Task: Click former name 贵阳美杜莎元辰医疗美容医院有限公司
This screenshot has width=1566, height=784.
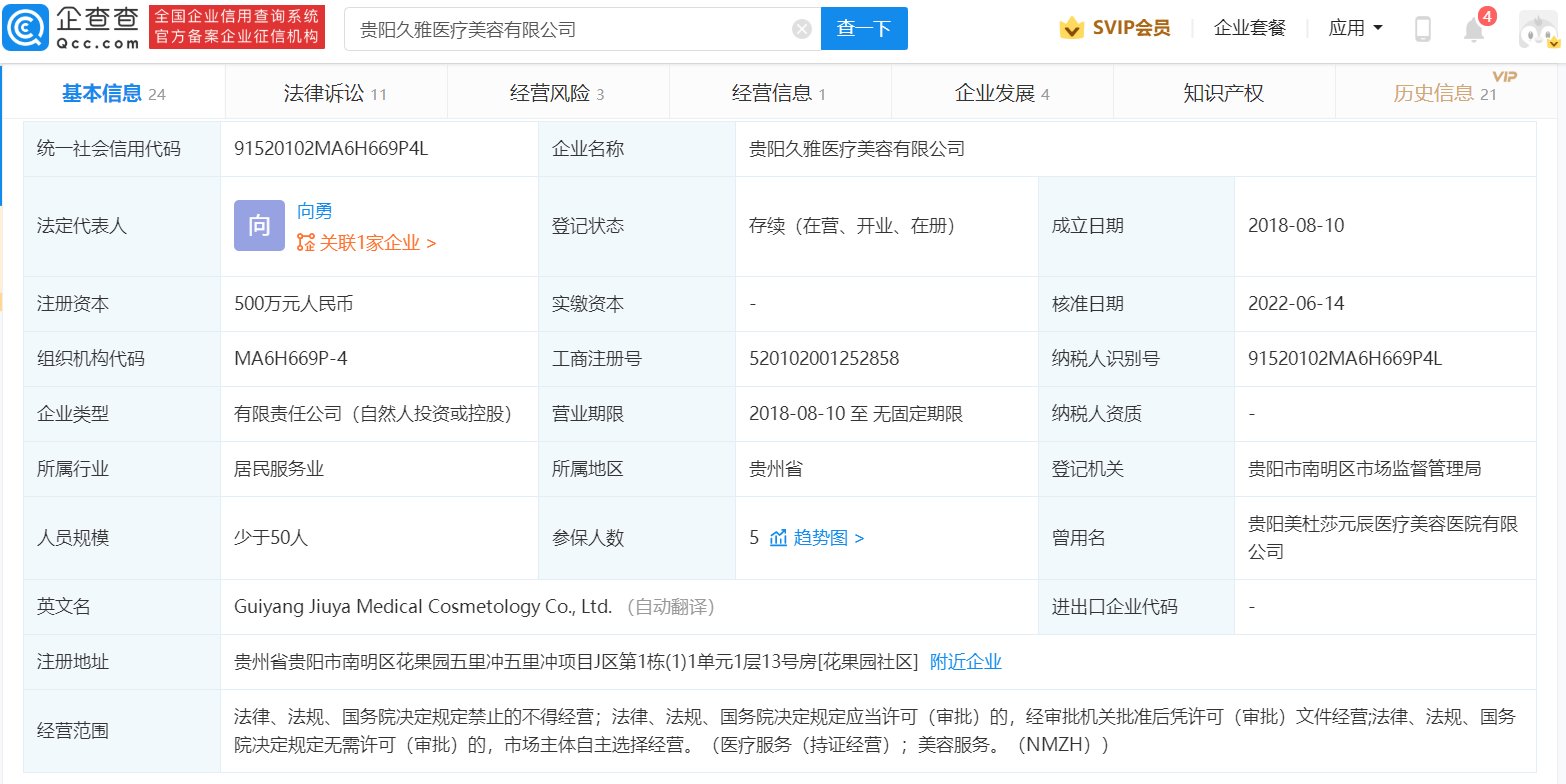Action: 1383,538
